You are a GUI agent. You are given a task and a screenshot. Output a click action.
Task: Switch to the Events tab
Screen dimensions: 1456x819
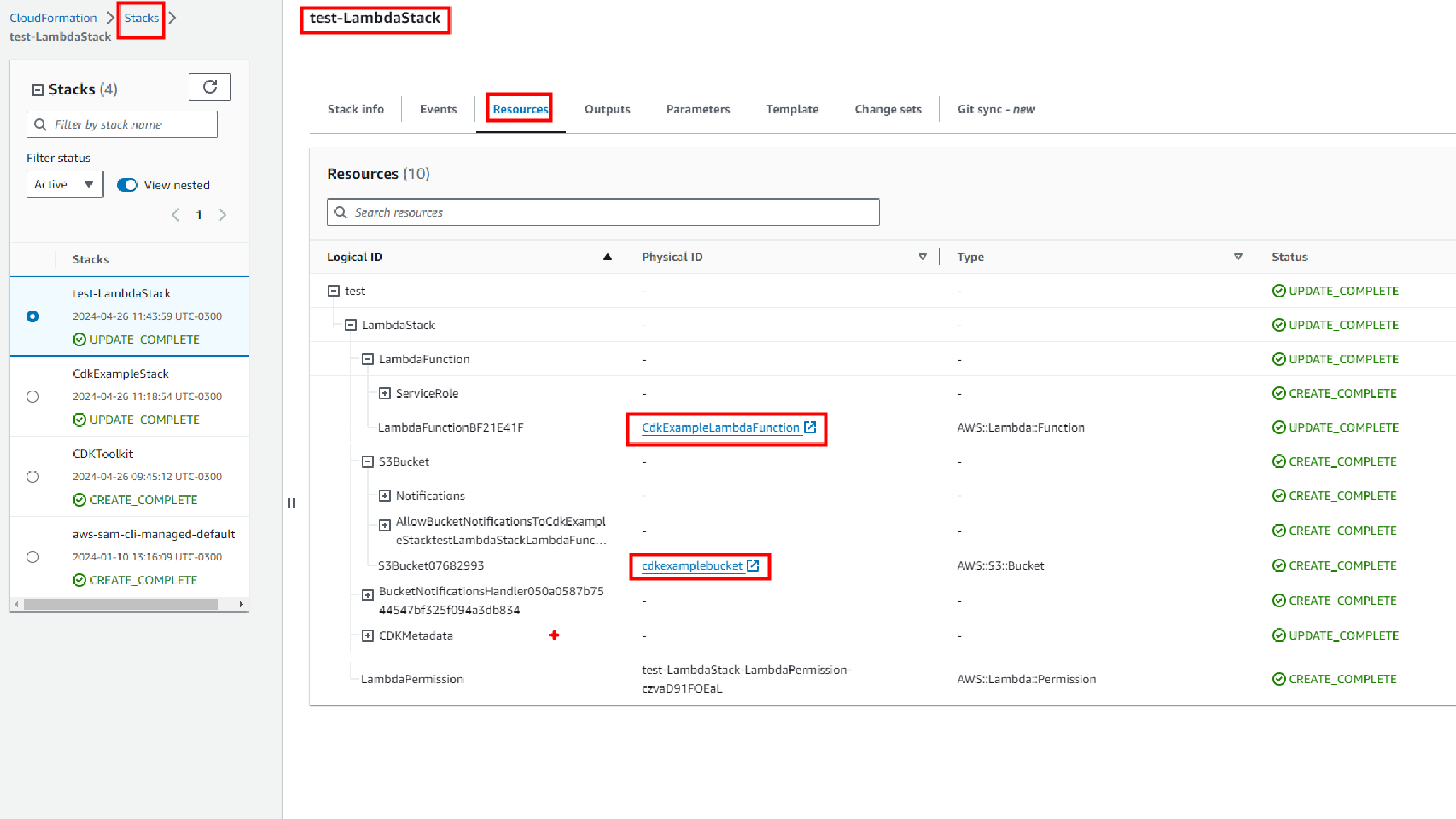(x=438, y=109)
